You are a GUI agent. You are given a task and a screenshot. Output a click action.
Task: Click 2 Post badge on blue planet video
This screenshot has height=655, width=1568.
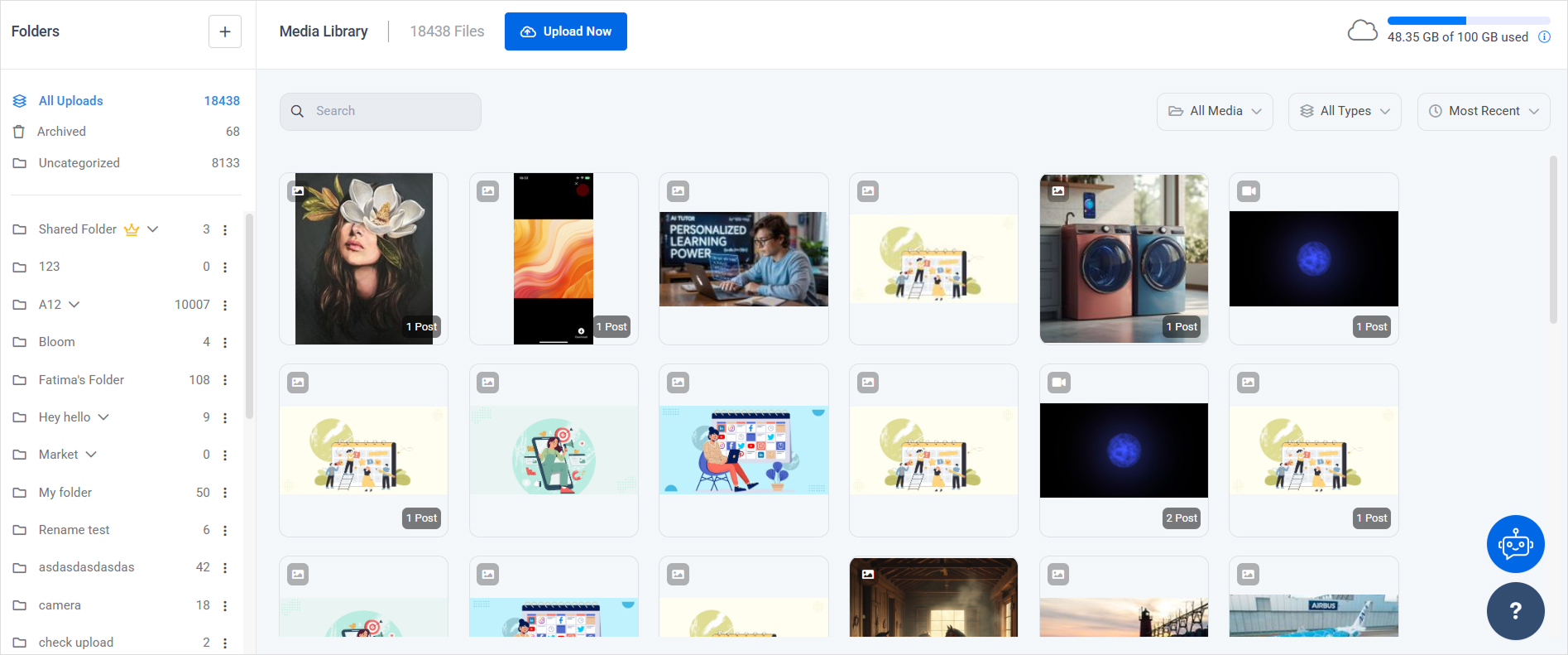point(1182,518)
